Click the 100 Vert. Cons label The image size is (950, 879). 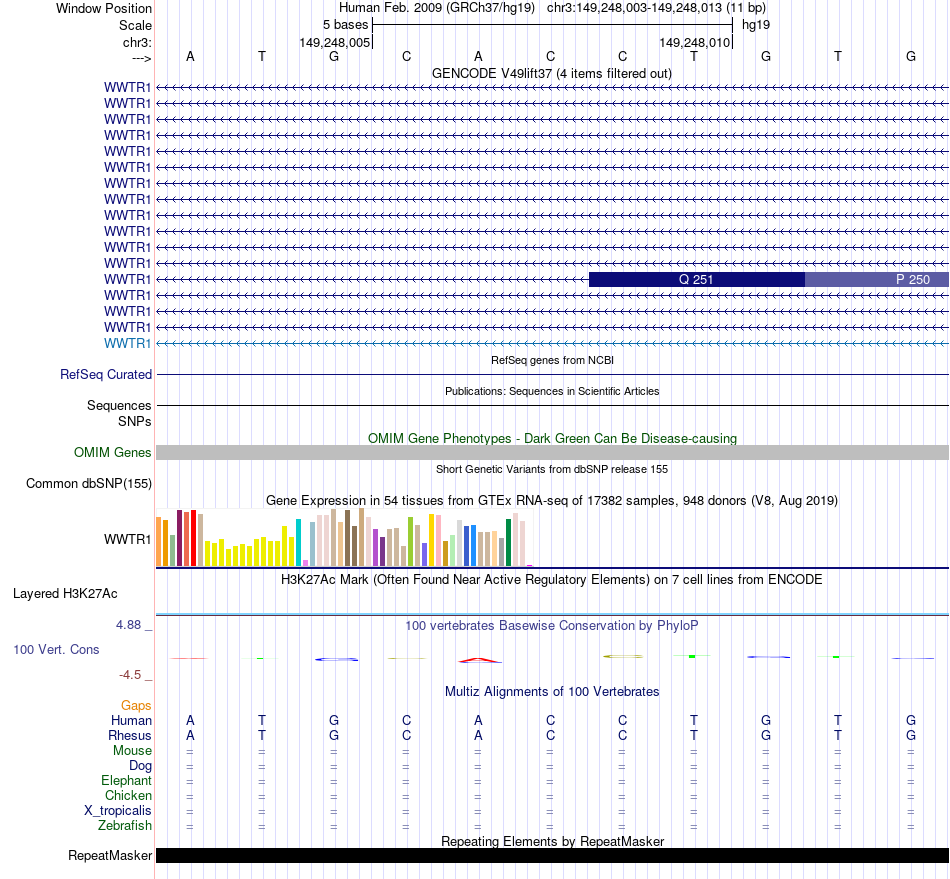[56, 649]
